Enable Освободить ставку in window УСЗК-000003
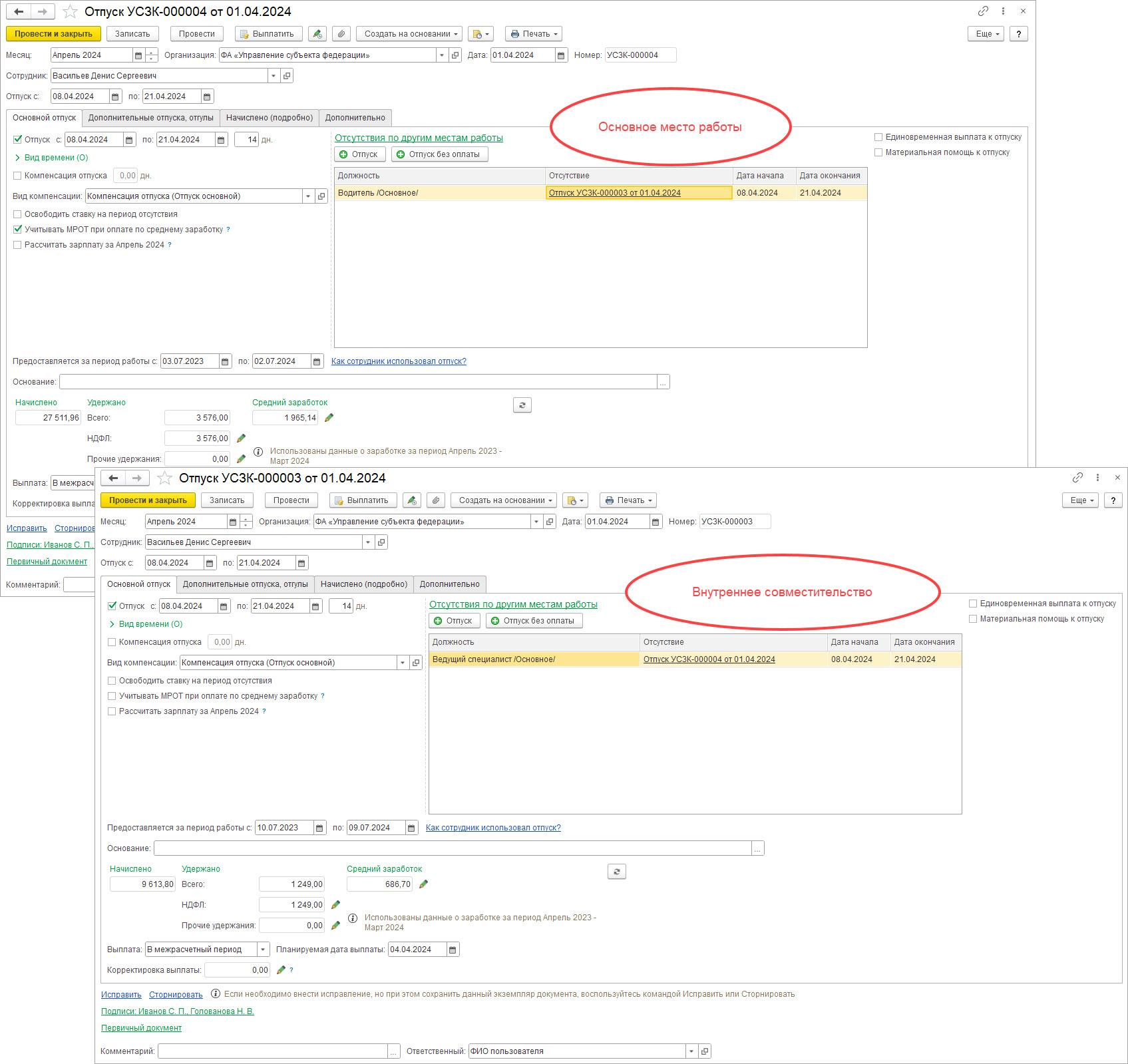The image size is (1128, 1064). pyautogui.click(x=112, y=681)
